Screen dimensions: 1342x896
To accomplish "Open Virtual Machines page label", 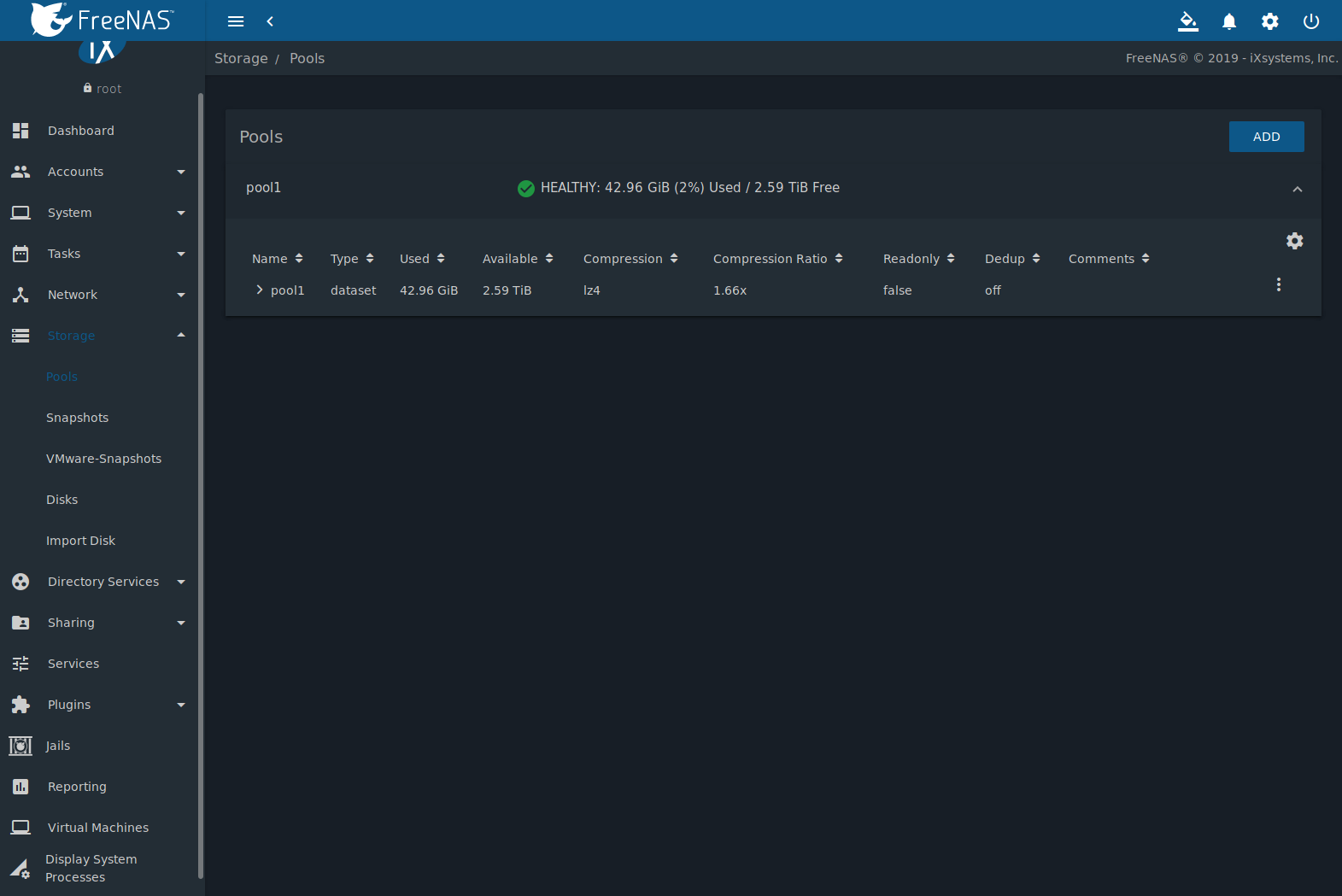I will coord(98,828).
